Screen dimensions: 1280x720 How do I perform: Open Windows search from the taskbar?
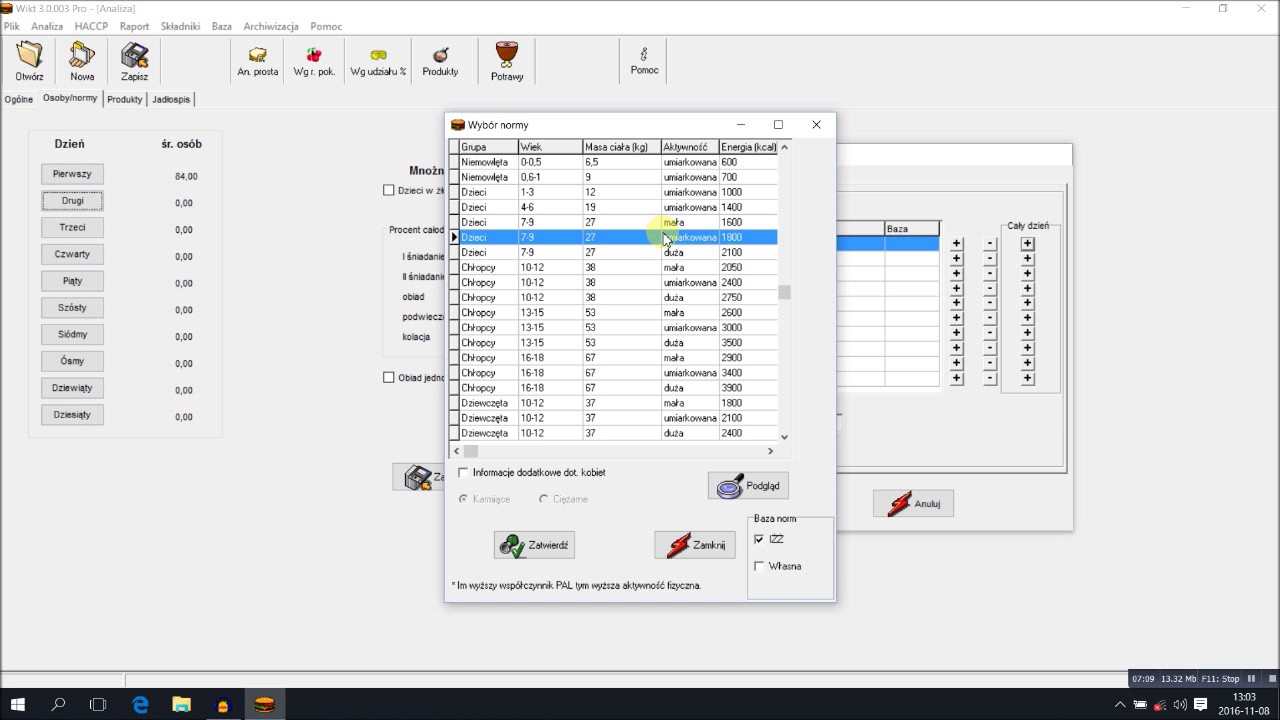[58, 705]
